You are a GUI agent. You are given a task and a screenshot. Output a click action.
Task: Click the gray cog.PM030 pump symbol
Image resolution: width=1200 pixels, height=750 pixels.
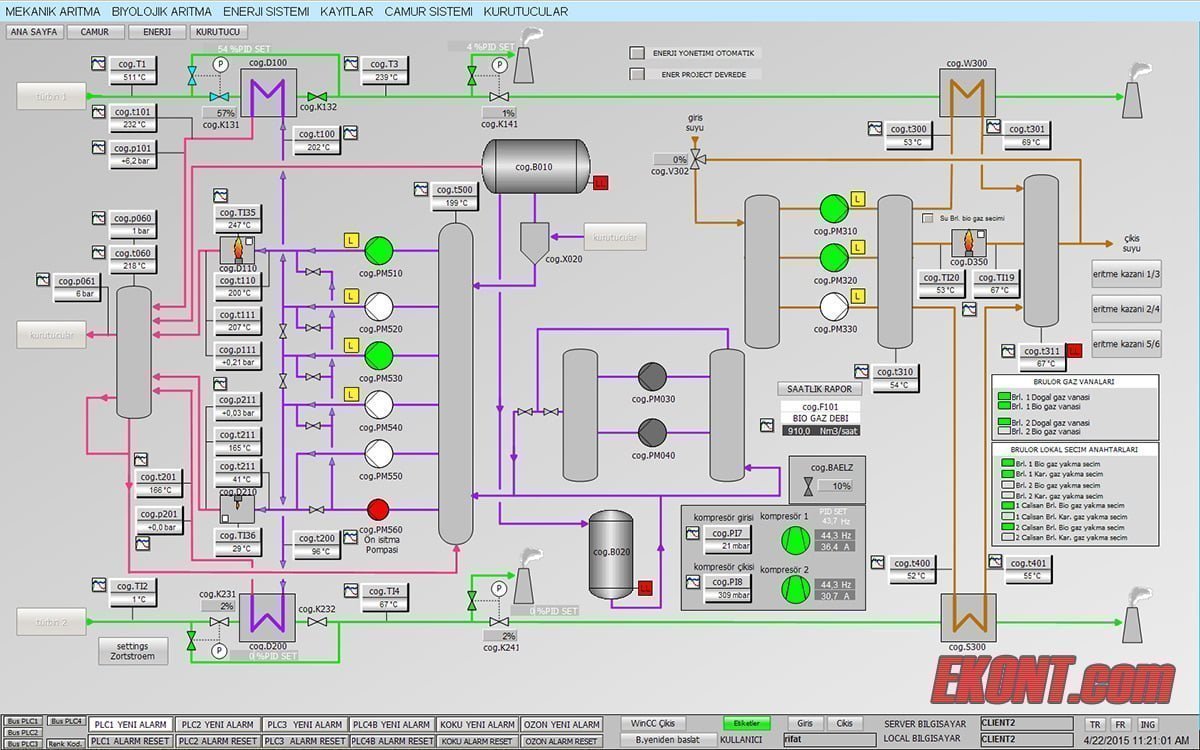click(x=652, y=377)
